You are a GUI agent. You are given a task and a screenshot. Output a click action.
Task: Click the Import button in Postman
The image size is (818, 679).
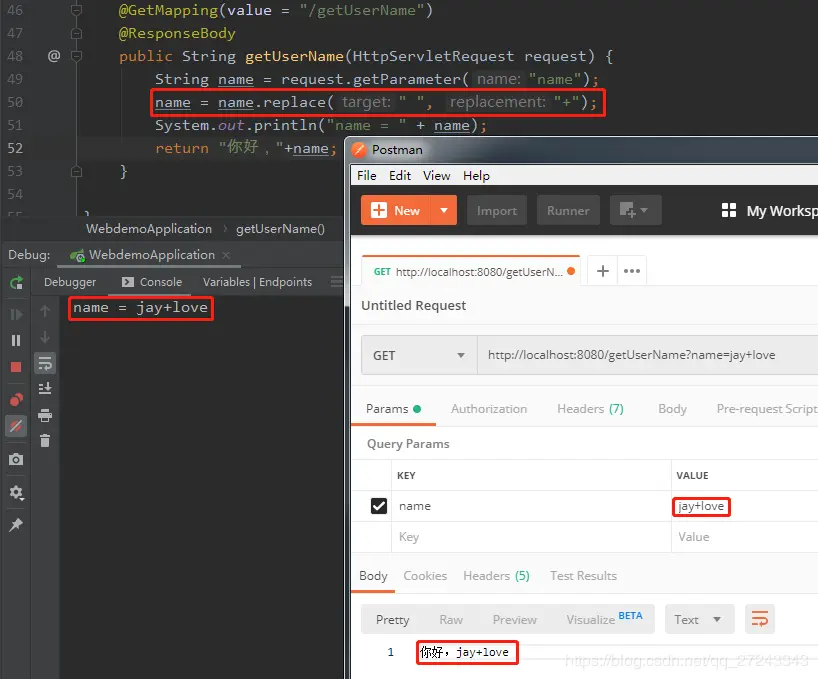click(497, 211)
